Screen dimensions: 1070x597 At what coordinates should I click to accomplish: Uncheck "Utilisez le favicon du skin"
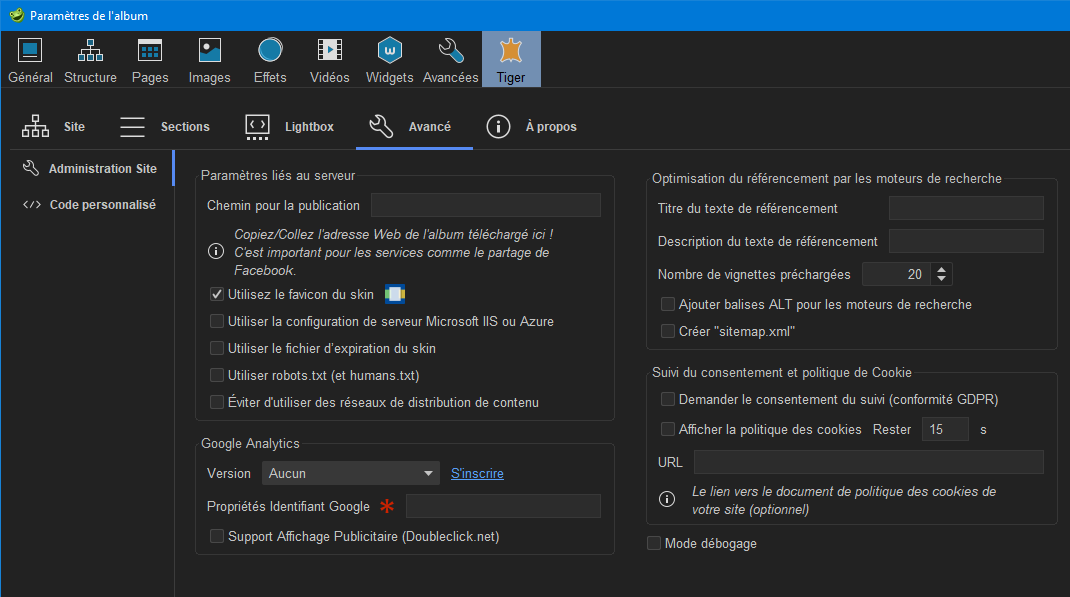[216, 294]
